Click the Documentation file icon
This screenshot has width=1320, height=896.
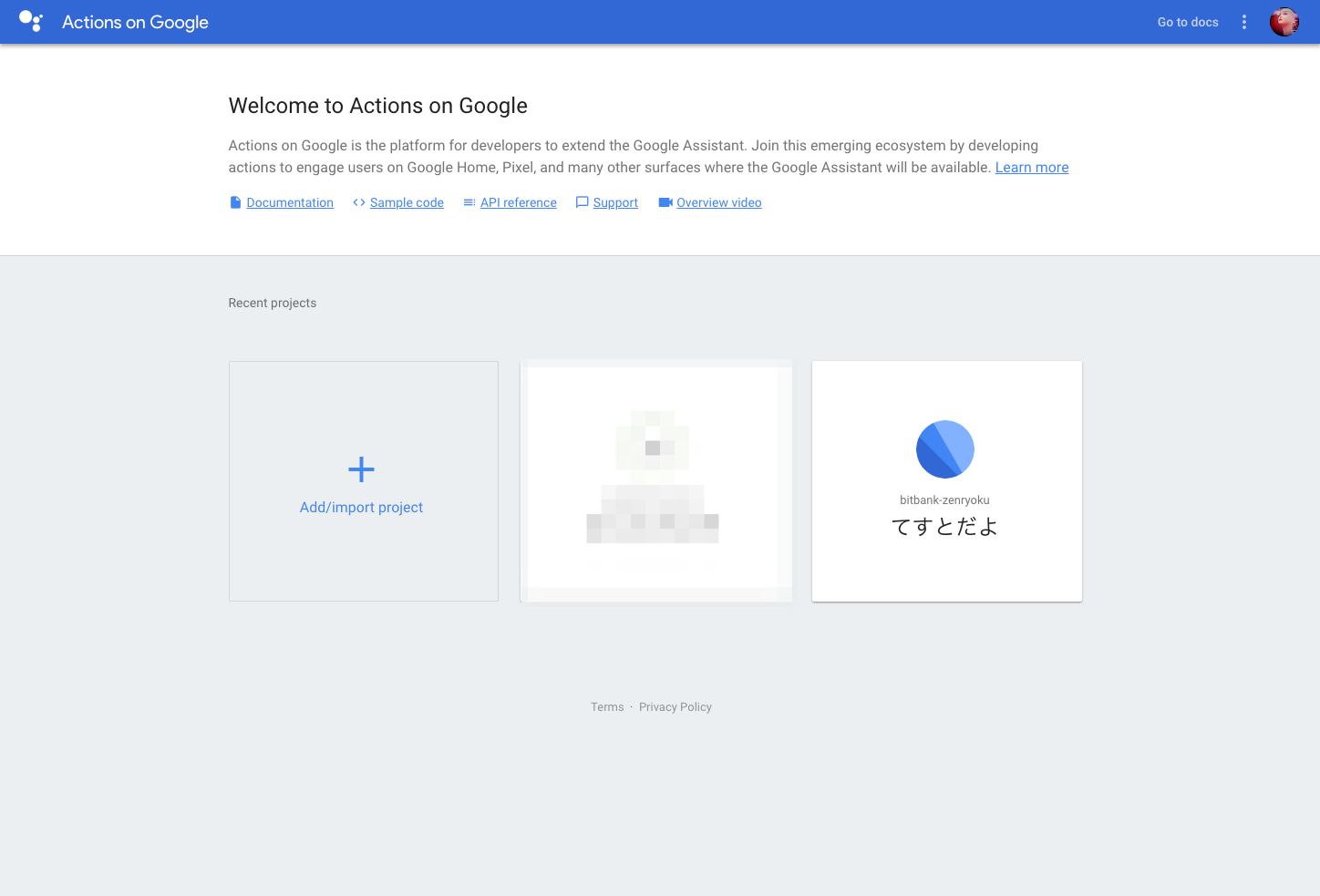235,202
